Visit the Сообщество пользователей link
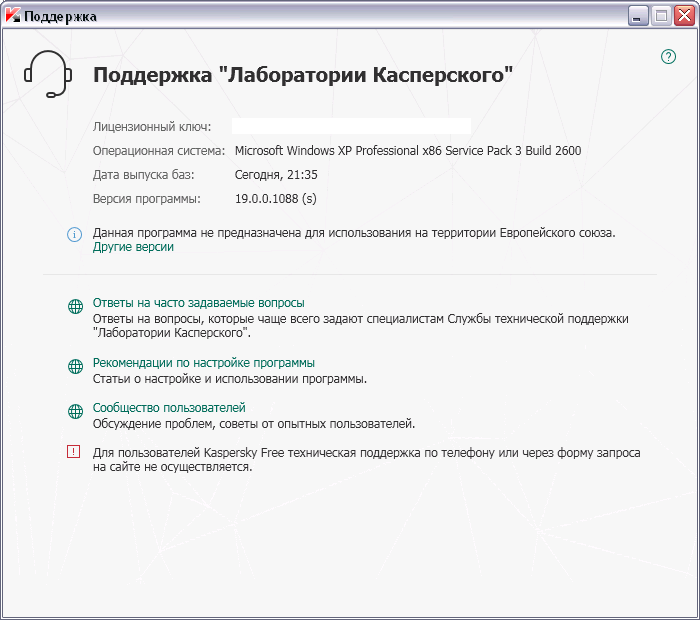Viewport: 700px width, 620px height. pos(169,407)
